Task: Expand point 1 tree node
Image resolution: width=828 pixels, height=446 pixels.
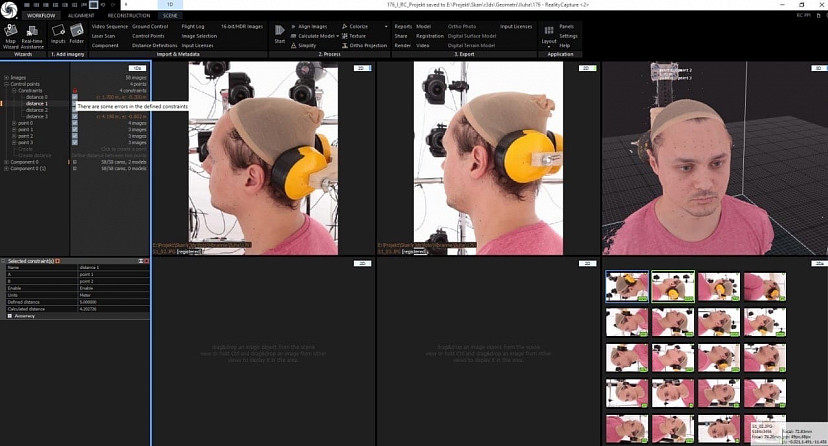Action: [14, 129]
